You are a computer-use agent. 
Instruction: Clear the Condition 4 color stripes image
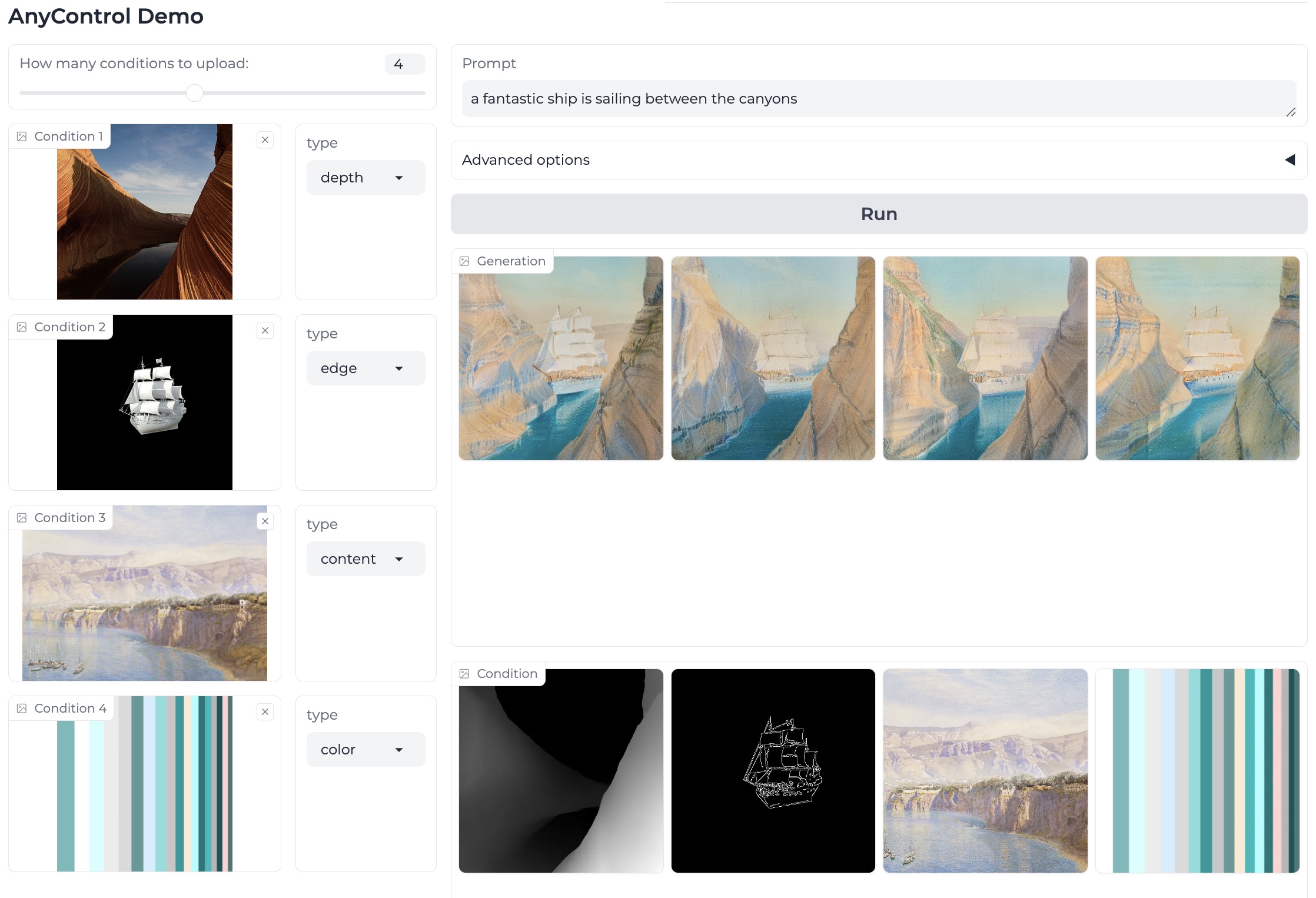[265, 712]
